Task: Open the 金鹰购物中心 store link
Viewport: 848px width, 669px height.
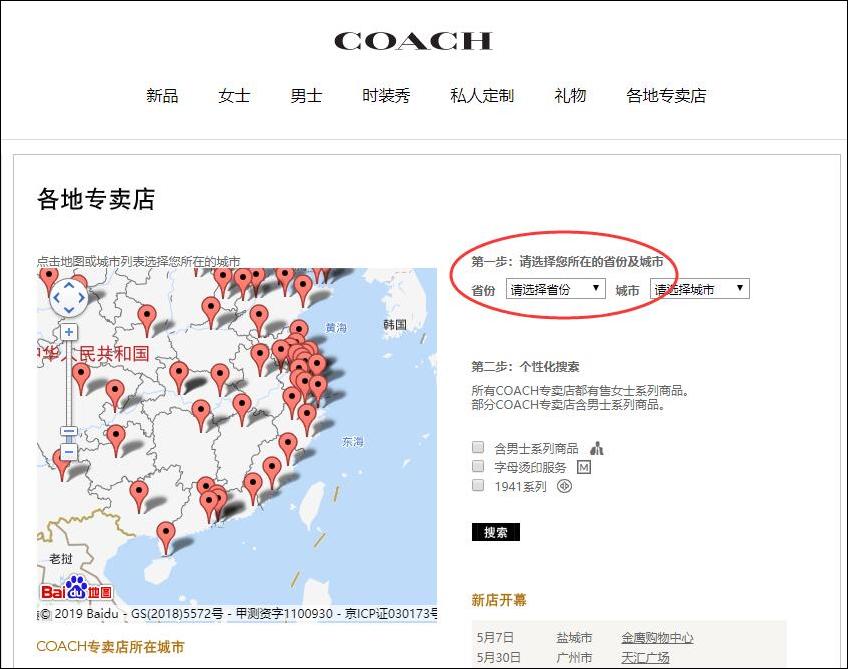Action: pyautogui.click(x=657, y=638)
